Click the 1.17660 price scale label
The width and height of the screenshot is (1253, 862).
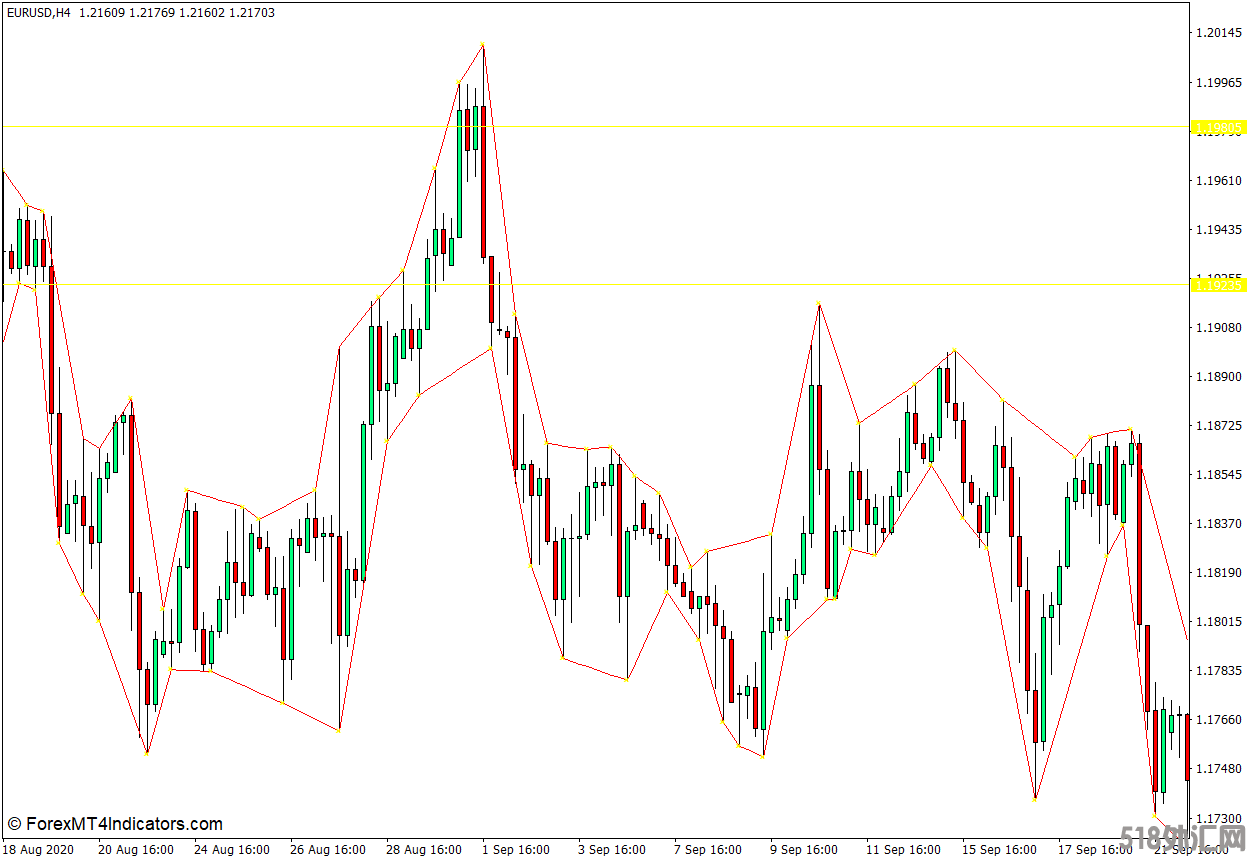click(1218, 720)
